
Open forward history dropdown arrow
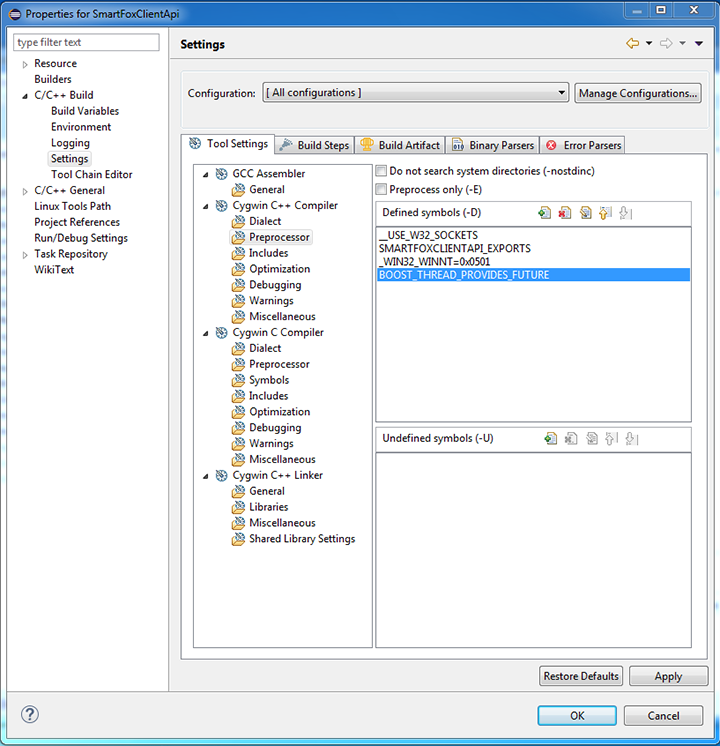[682, 43]
